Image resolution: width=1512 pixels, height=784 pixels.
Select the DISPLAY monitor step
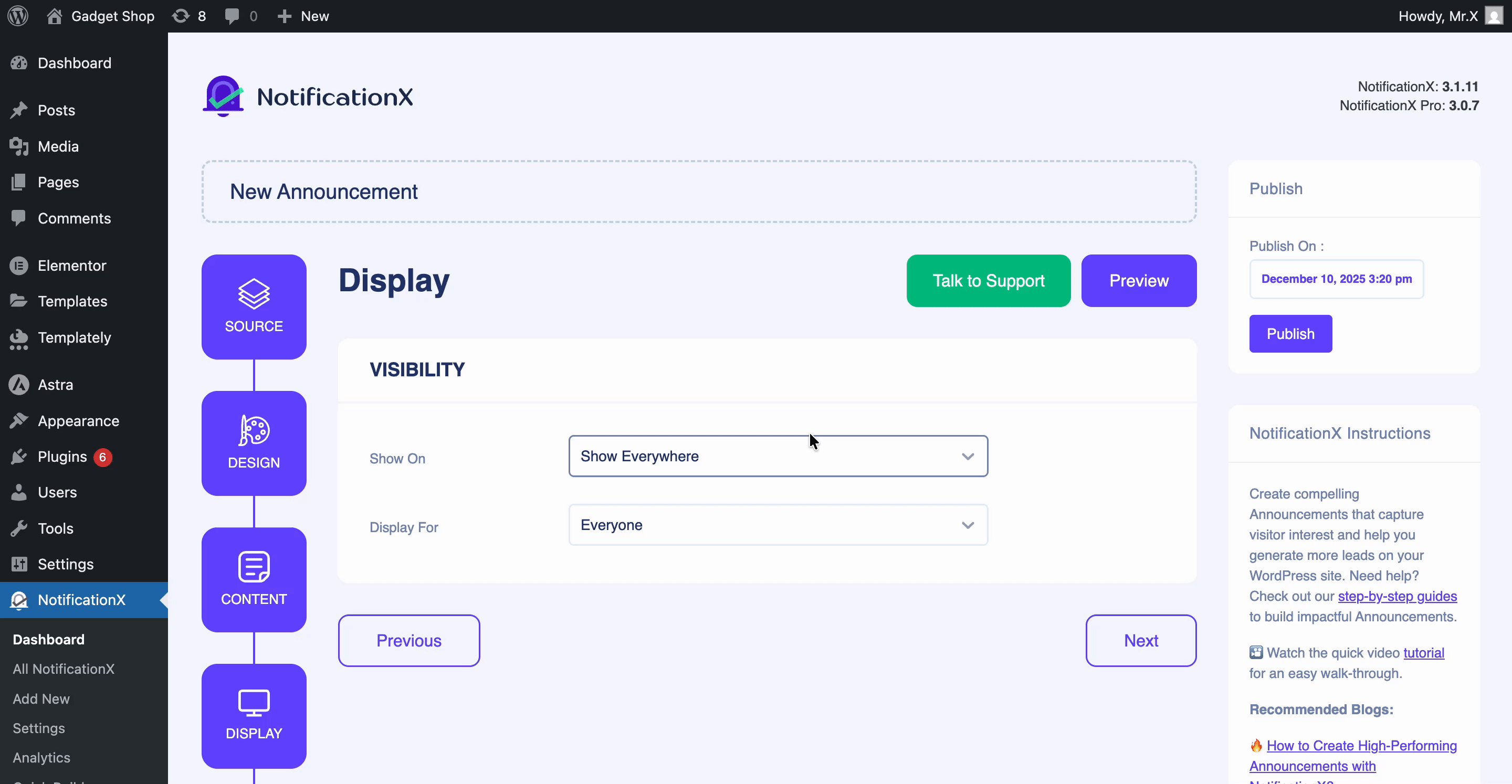[254, 716]
